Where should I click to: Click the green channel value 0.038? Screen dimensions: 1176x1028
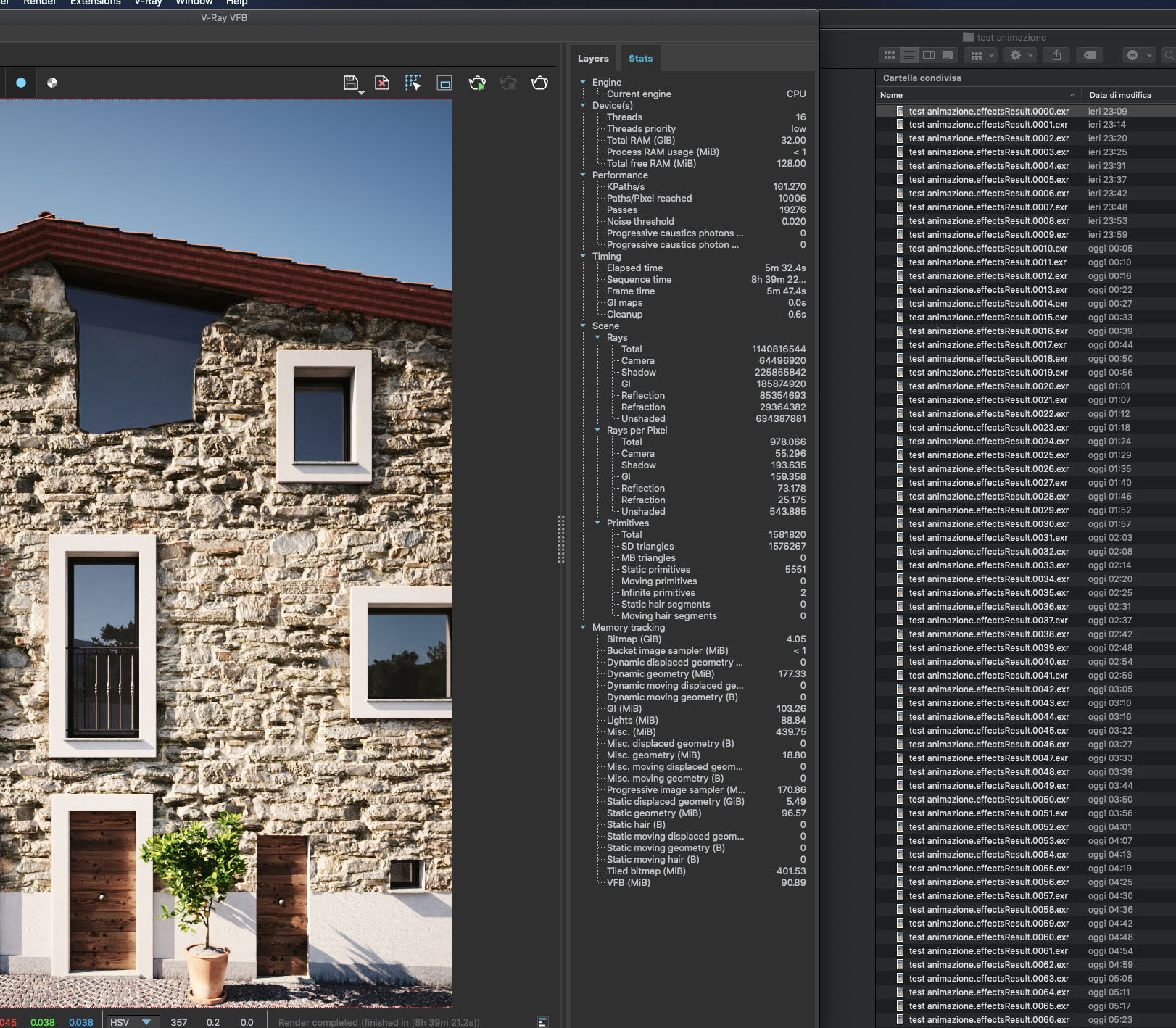[x=42, y=1022]
